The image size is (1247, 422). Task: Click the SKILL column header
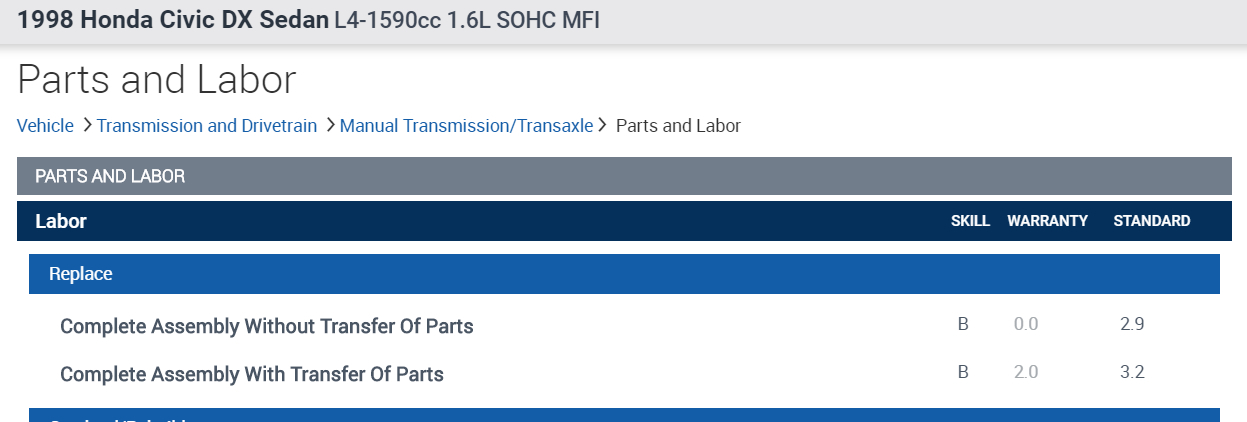click(970, 221)
